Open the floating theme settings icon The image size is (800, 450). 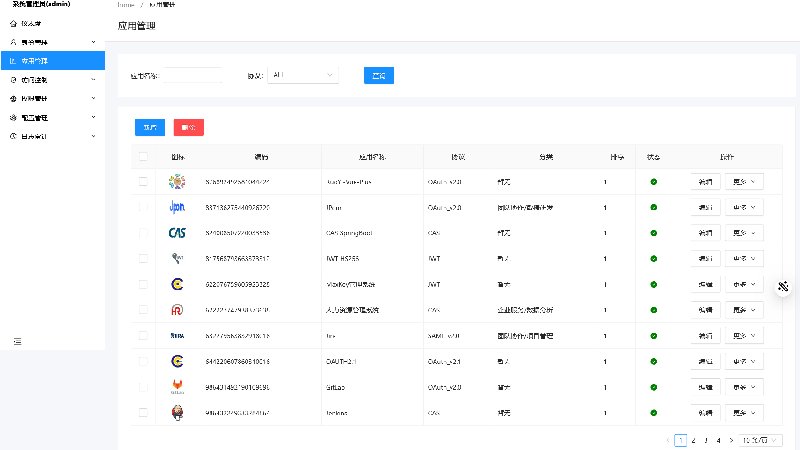tap(783, 287)
